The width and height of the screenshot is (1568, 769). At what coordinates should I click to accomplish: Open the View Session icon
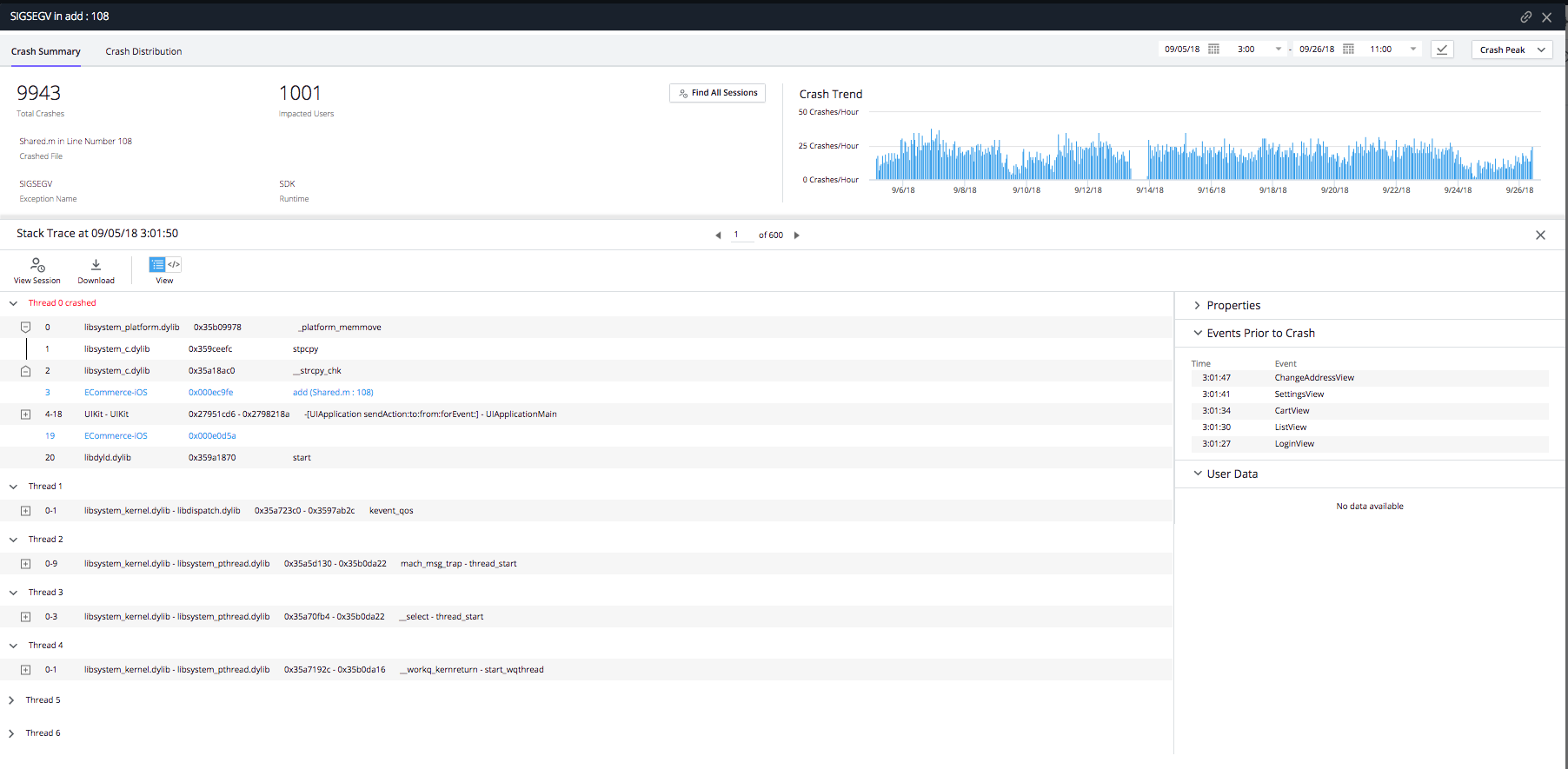point(37,264)
